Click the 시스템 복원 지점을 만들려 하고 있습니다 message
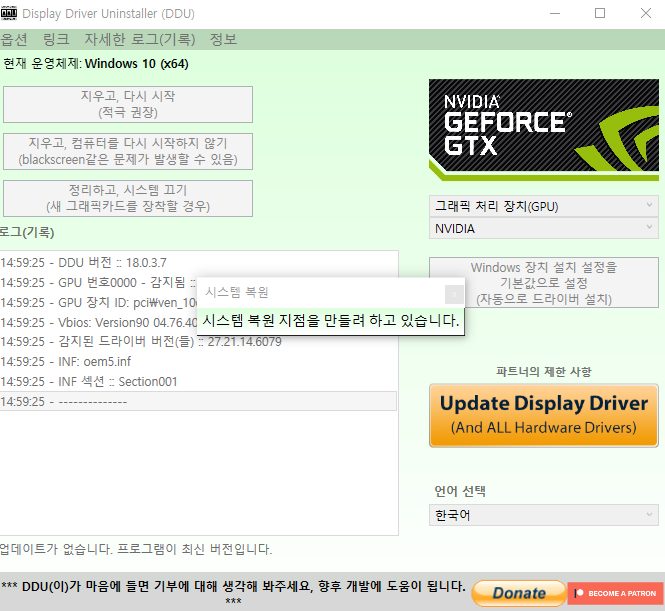This screenshot has width=665, height=611. (330, 320)
